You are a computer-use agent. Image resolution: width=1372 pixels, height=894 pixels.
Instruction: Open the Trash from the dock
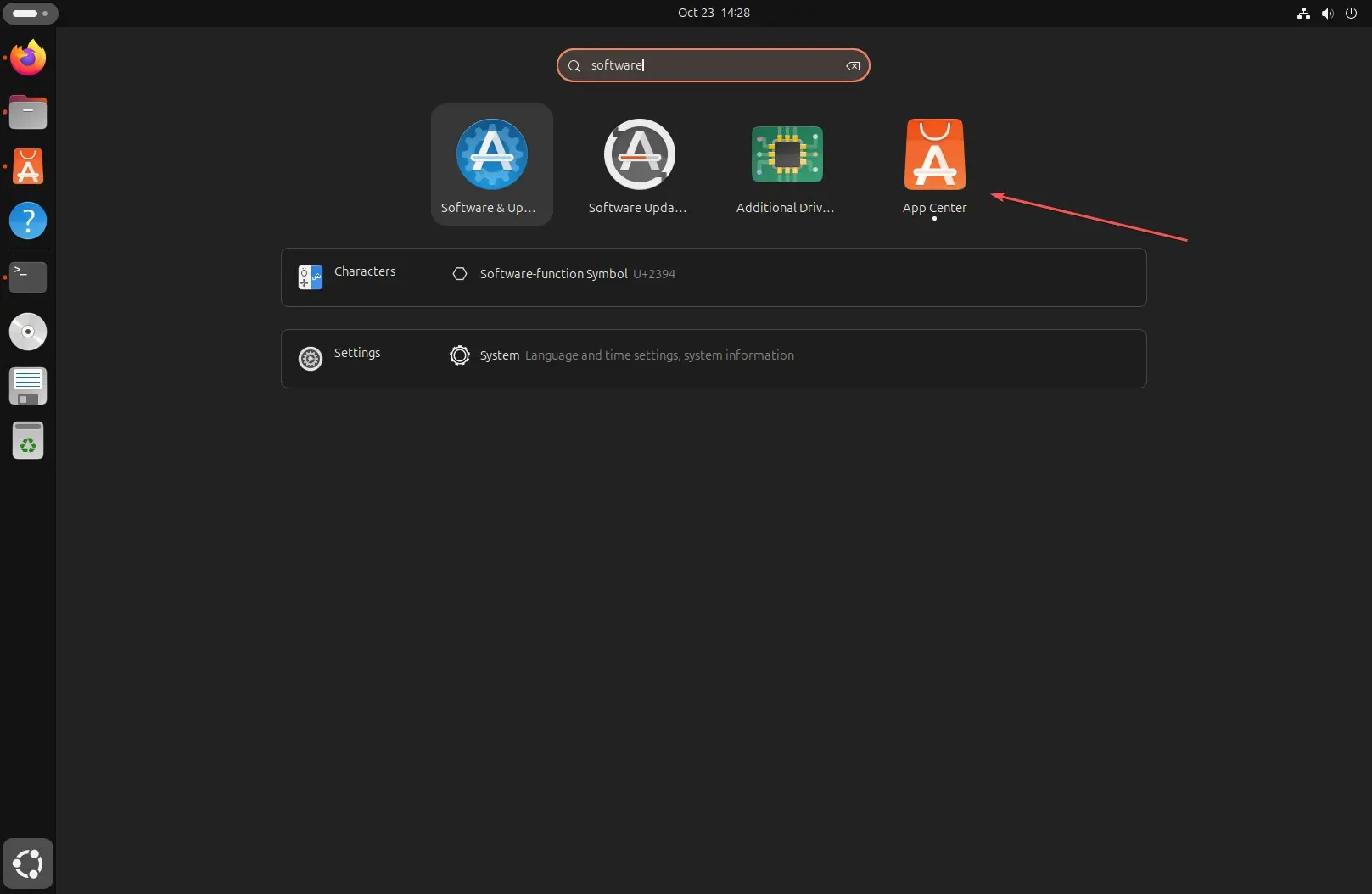click(x=28, y=440)
